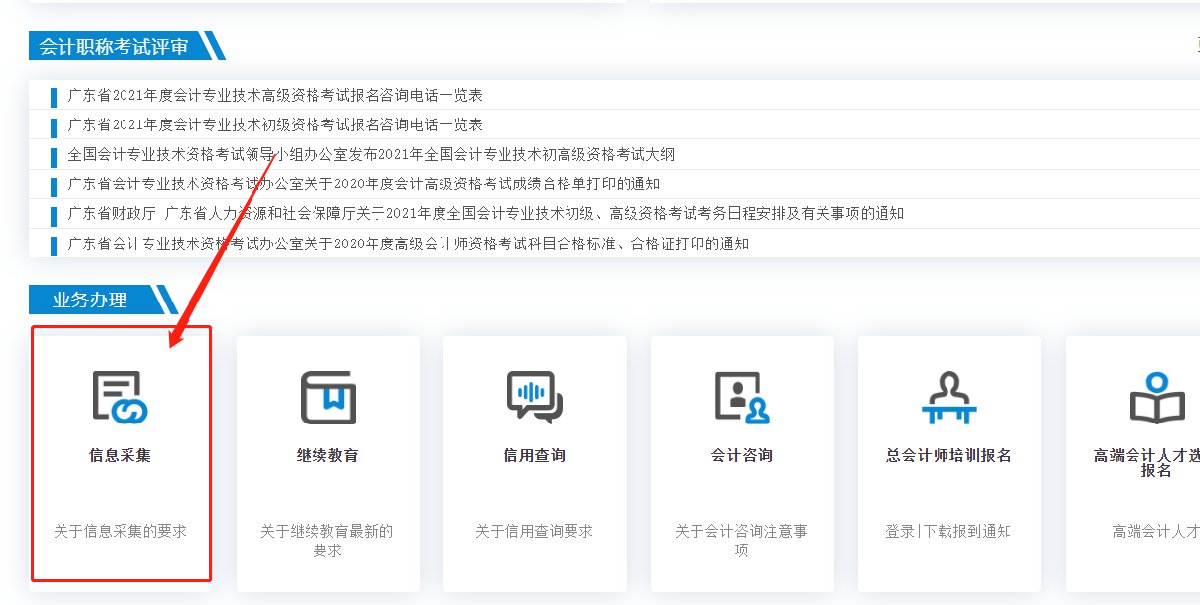The height and width of the screenshot is (605, 1200).
Task: Select the 业务办理 section header tab
Action: (90, 299)
